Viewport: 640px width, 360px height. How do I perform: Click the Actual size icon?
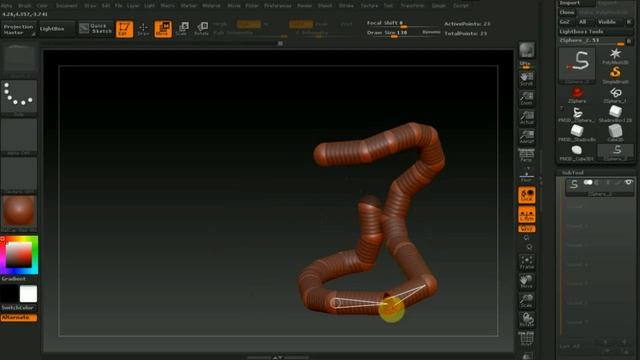(x=527, y=118)
